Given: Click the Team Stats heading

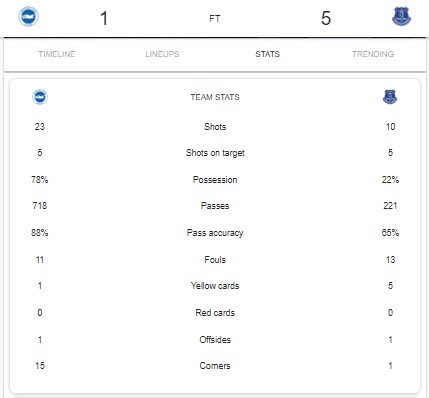Looking at the screenshot, I should click(215, 97).
